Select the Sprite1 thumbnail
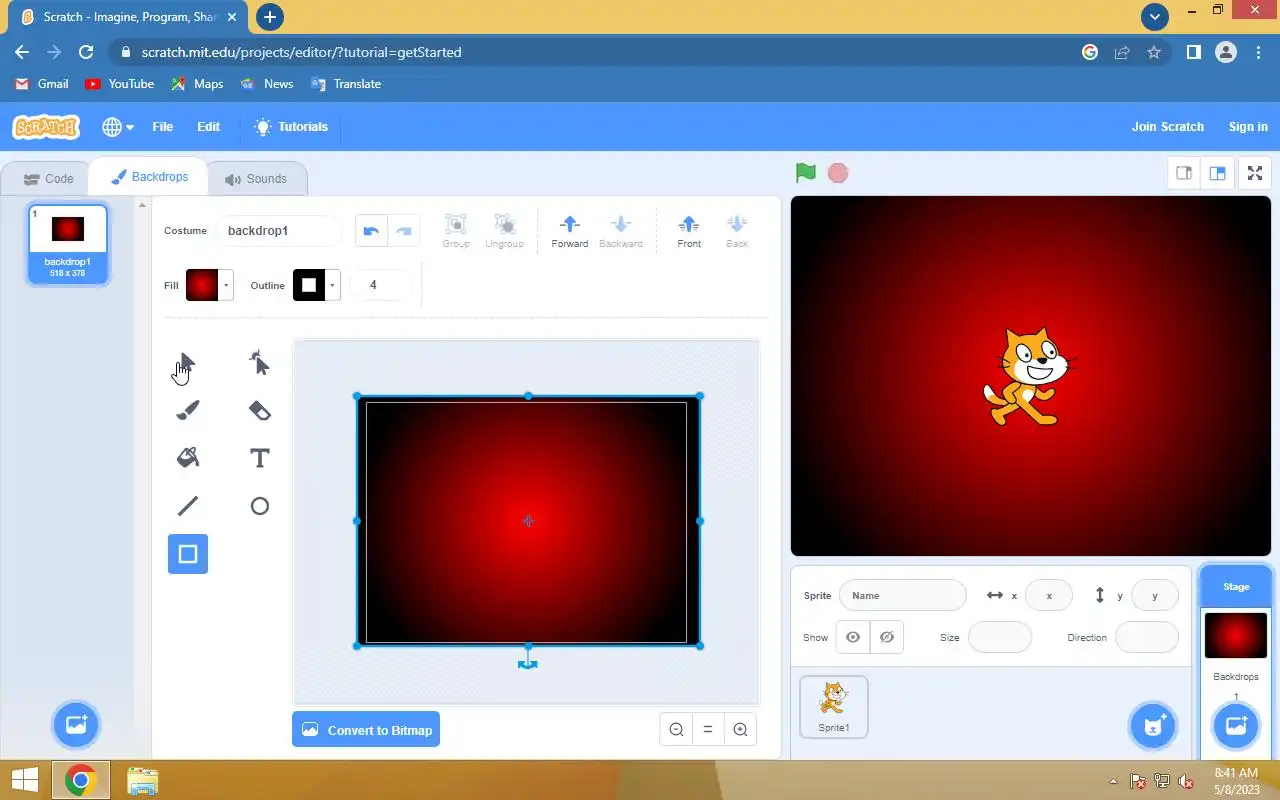1280x800 pixels. coord(834,707)
